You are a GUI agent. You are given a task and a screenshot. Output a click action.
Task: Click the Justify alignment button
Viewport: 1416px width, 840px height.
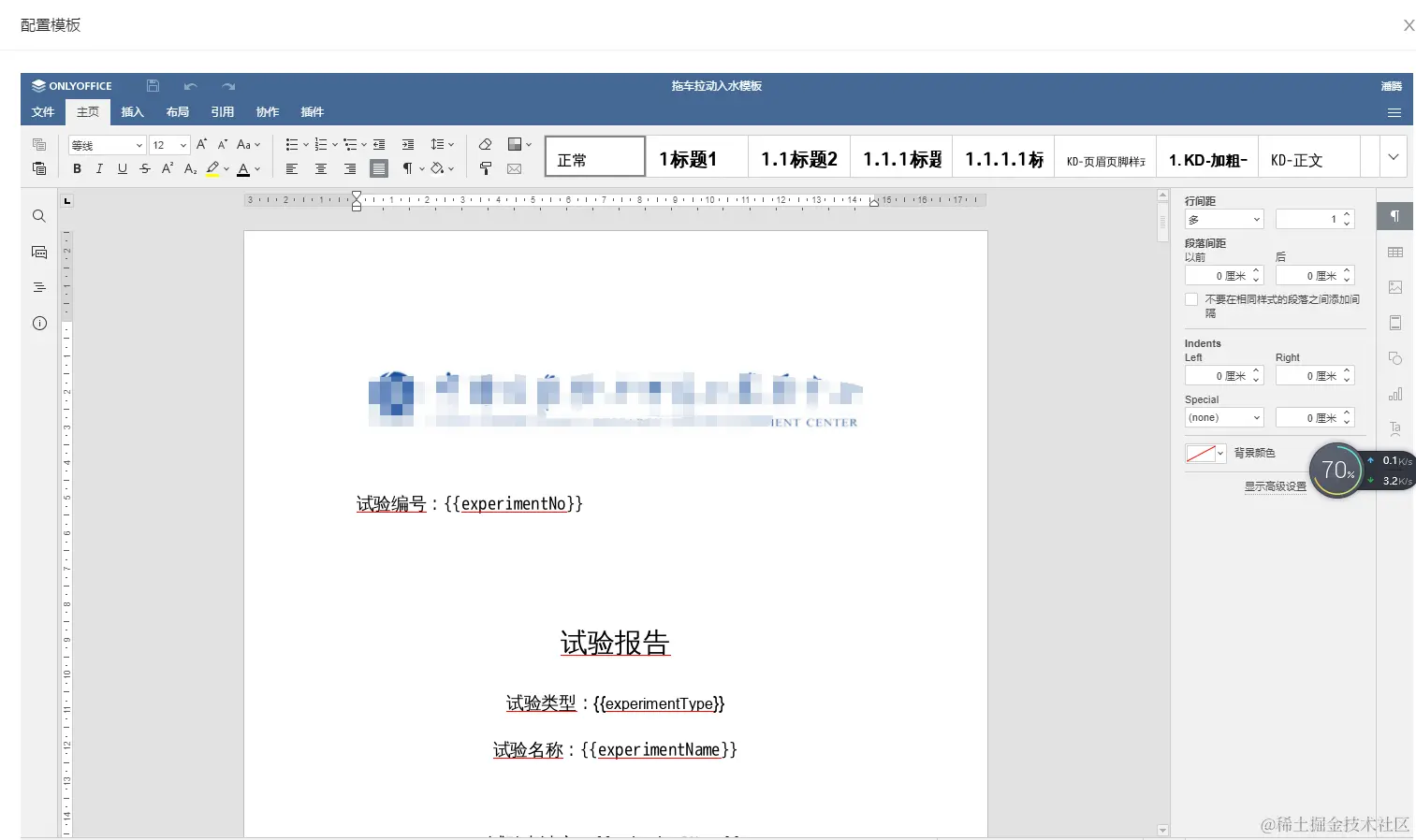click(x=379, y=169)
